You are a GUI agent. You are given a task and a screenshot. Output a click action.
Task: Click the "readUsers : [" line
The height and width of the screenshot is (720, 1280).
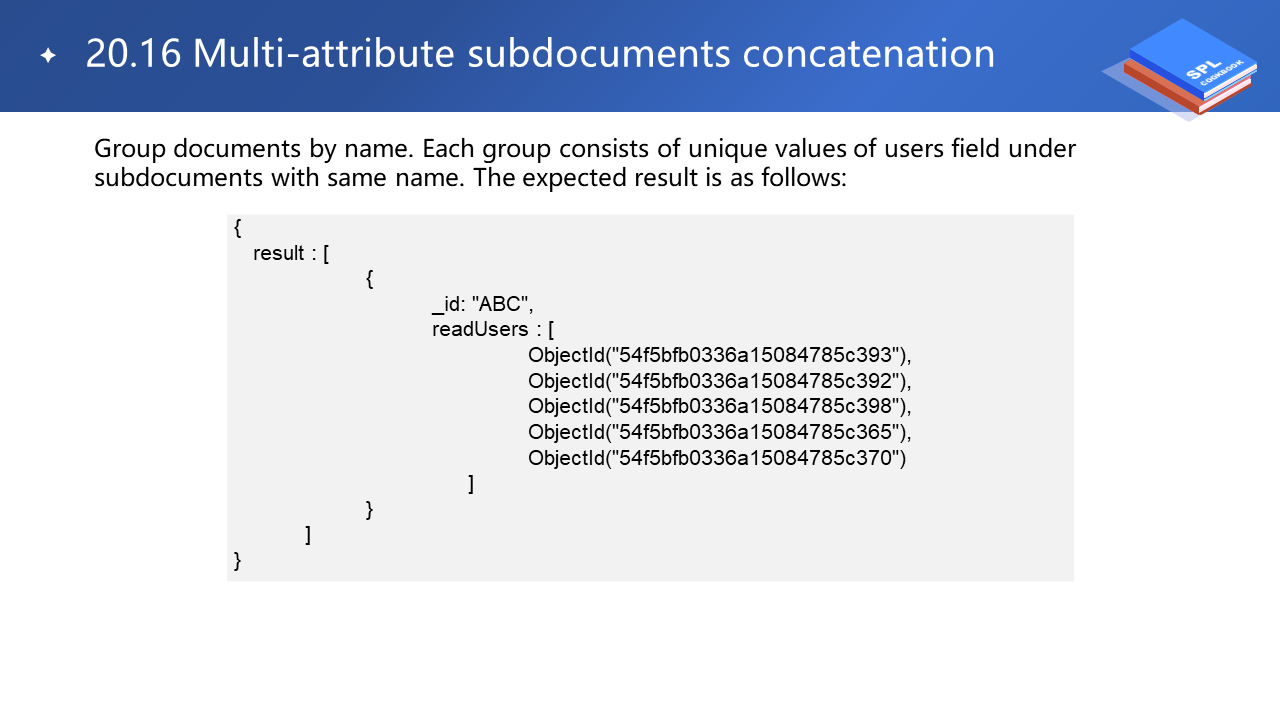pyautogui.click(x=493, y=330)
